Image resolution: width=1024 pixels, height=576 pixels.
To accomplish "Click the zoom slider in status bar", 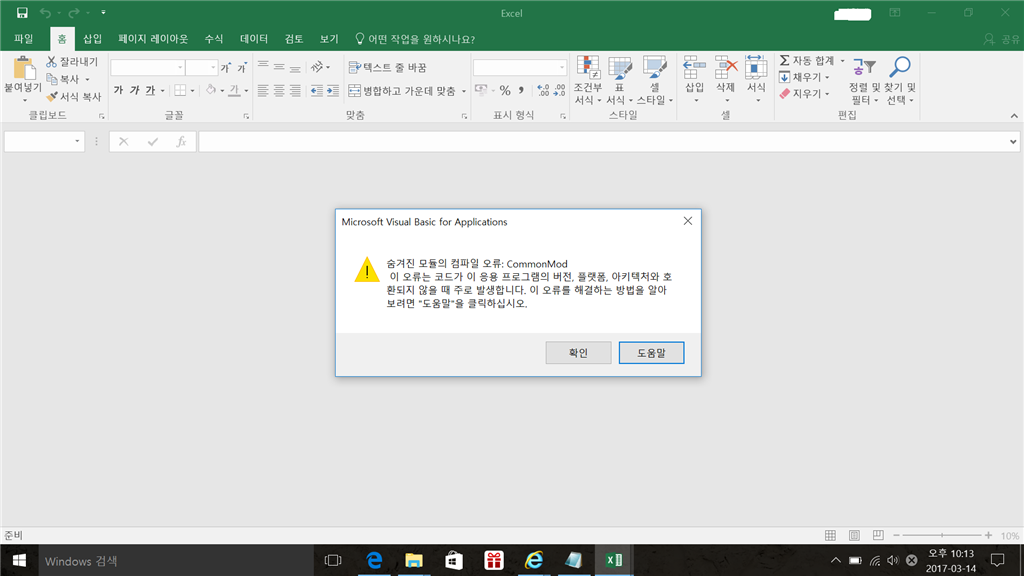I will [942, 536].
